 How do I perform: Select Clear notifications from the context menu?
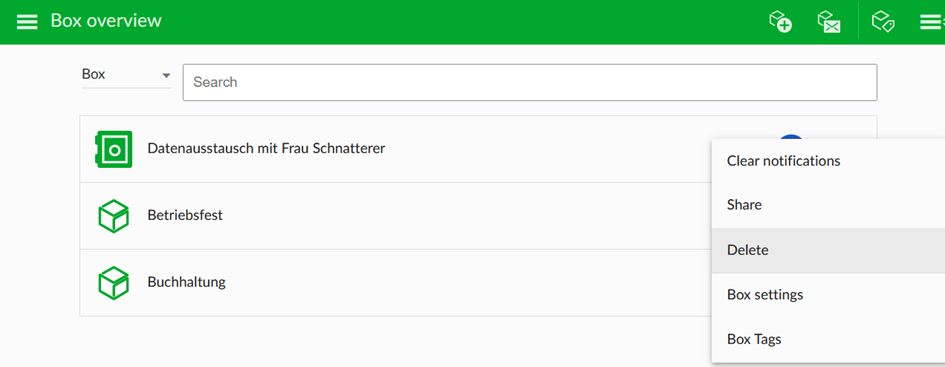click(x=828, y=161)
